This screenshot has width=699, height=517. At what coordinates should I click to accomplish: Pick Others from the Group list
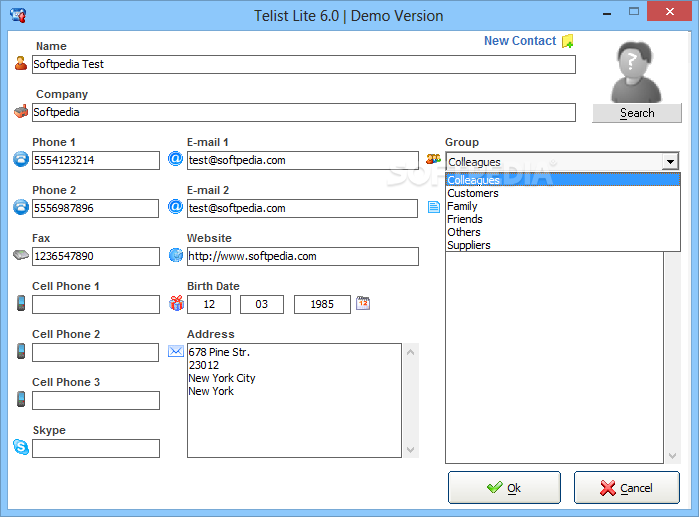click(563, 232)
